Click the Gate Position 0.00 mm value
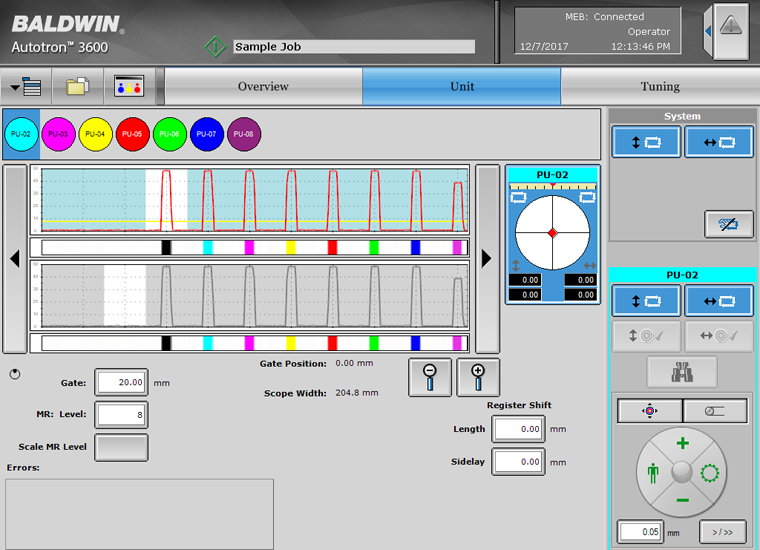The image size is (760, 550). (354, 363)
